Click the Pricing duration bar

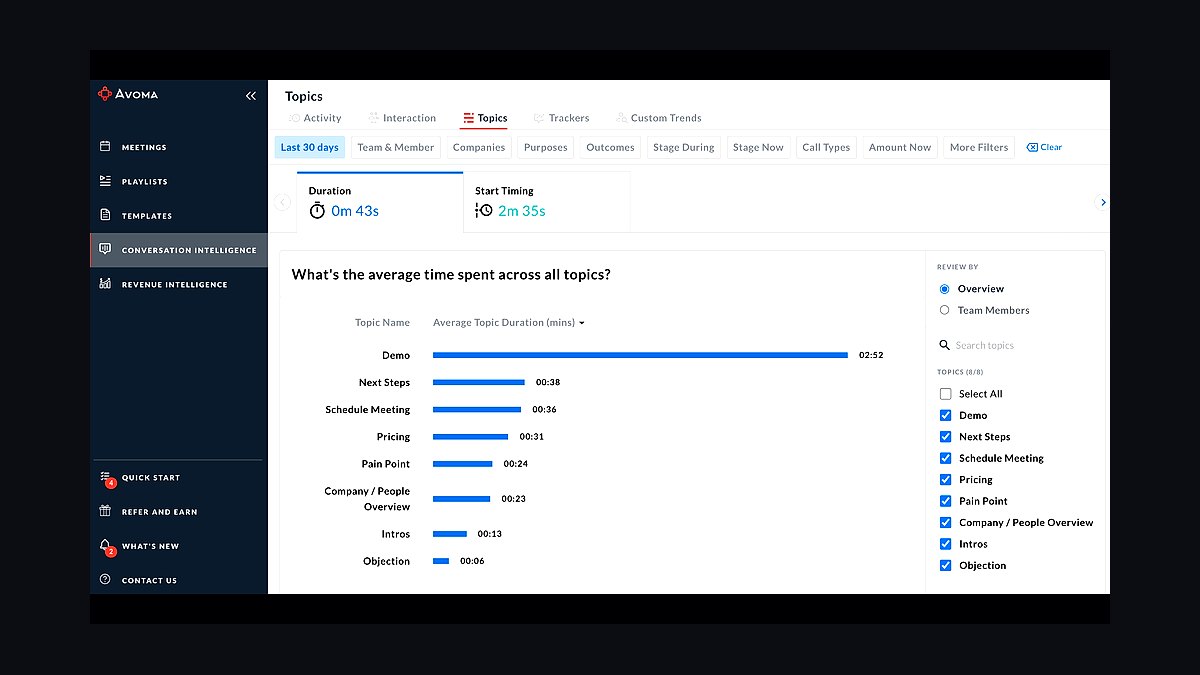tap(471, 437)
